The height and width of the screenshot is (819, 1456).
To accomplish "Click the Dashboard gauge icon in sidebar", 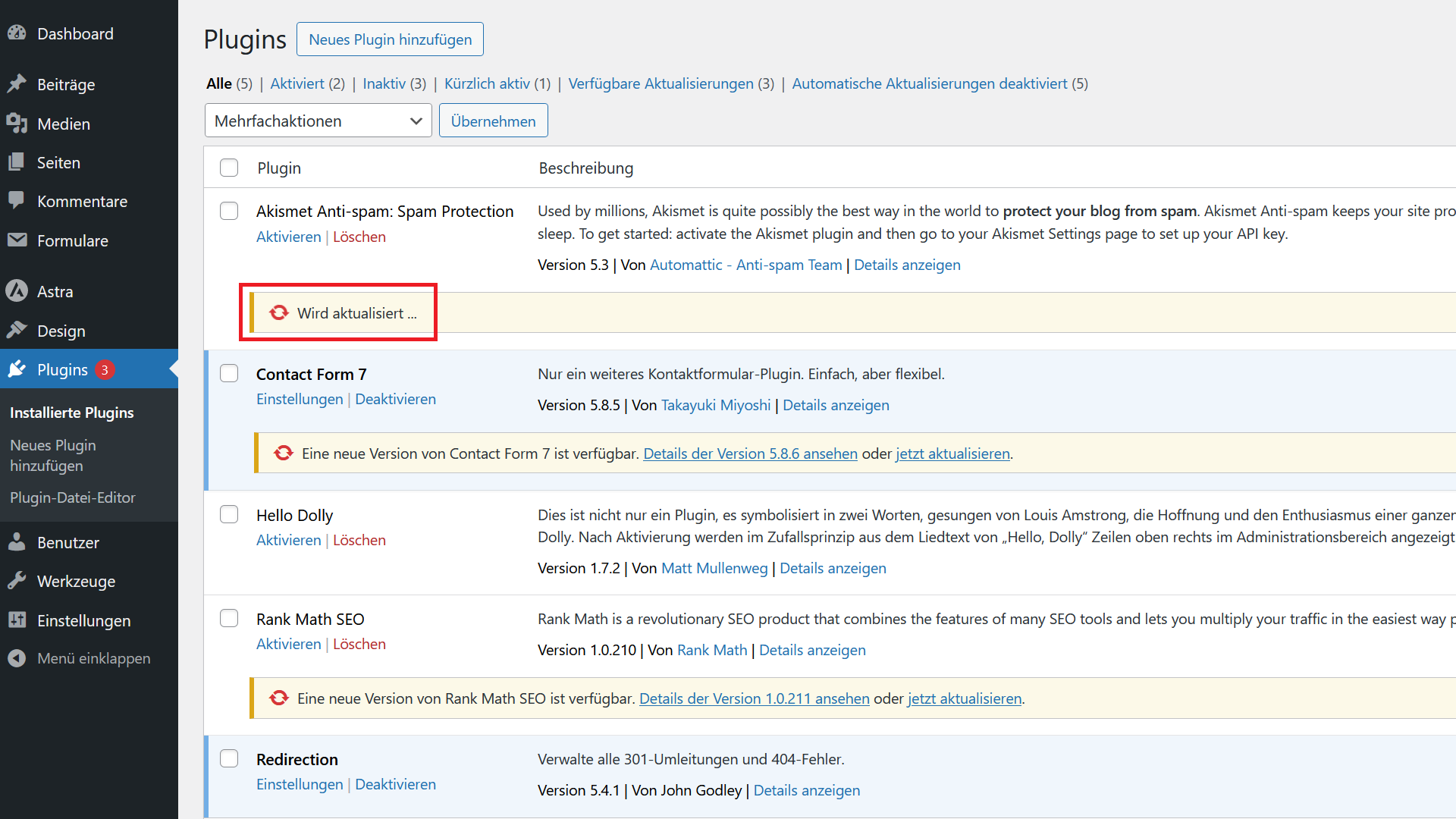I will click(x=17, y=33).
